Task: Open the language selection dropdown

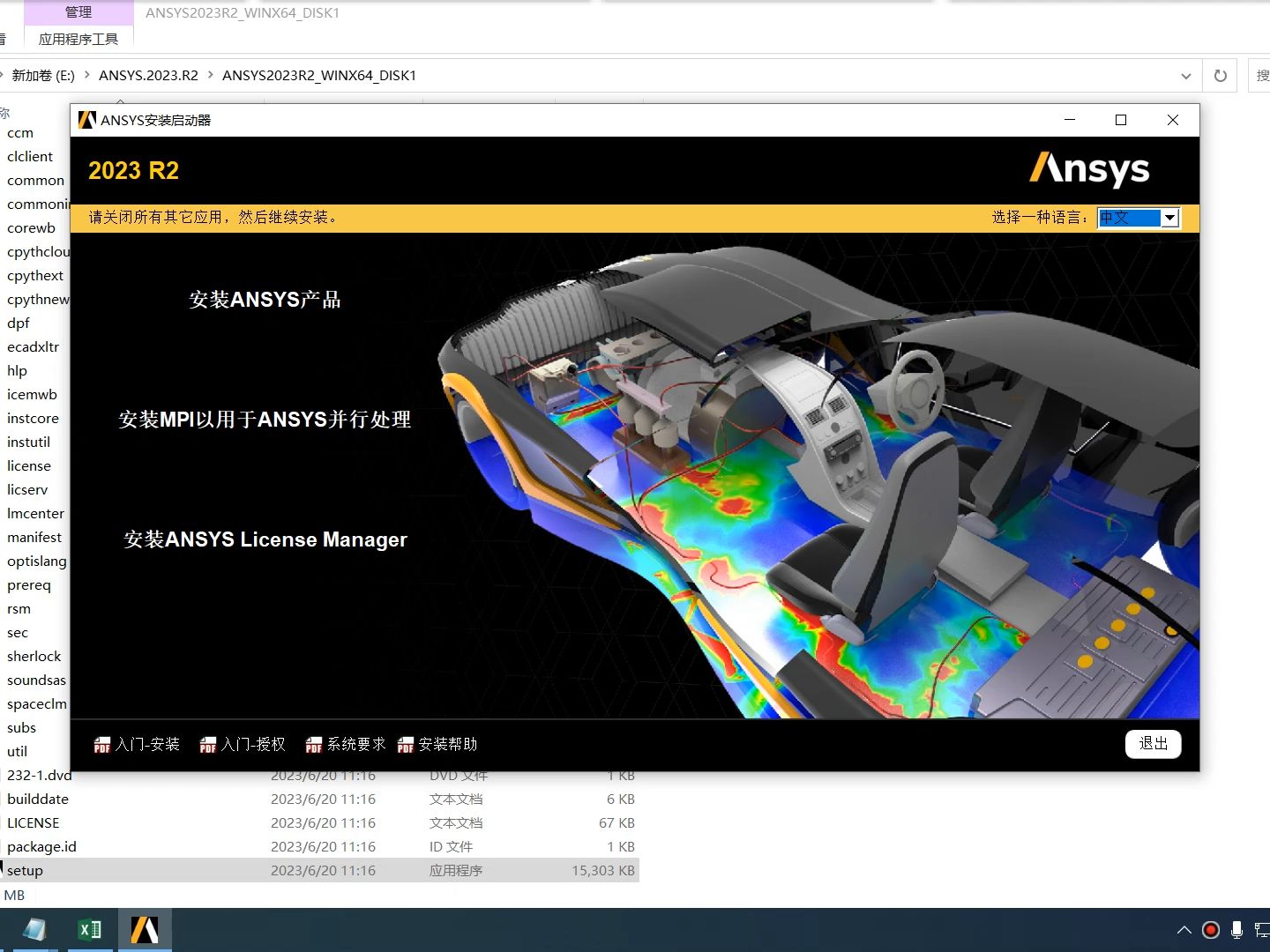Action: pos(1169,218)
